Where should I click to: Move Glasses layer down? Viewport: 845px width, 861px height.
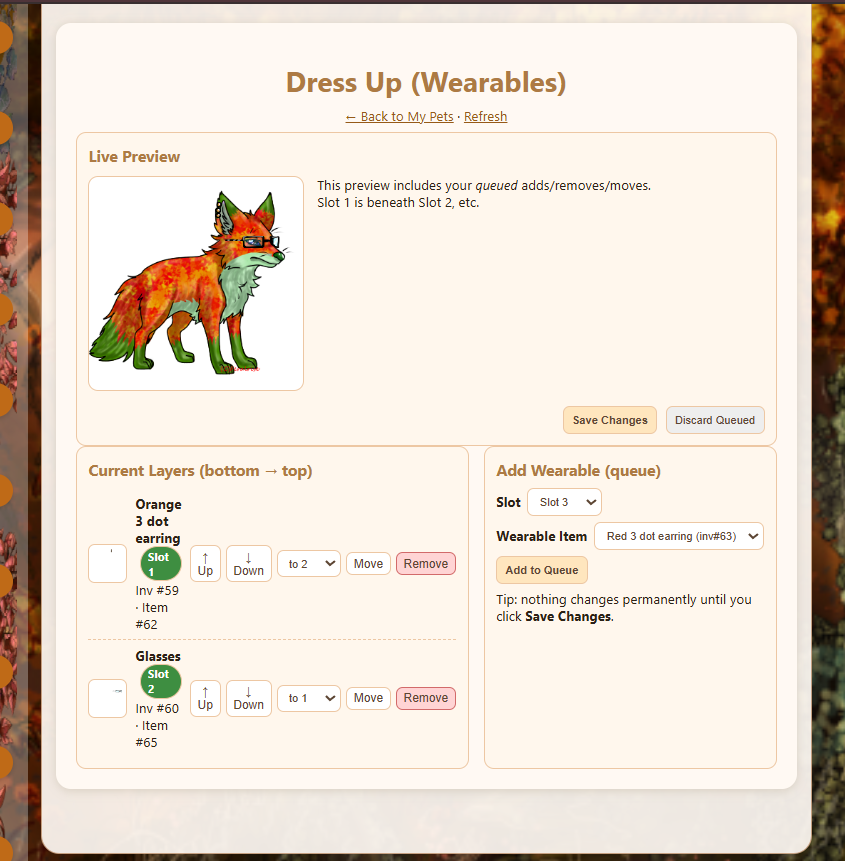[x=248, y=698]
